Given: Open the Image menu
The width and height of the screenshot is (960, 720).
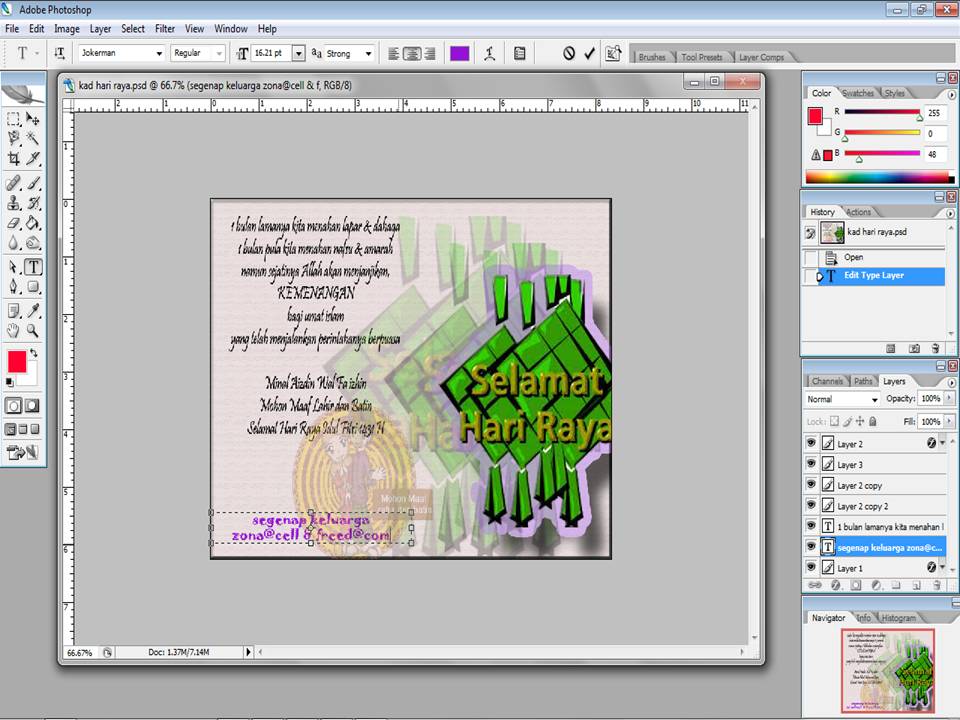Looking at the screenshot, I should [67, 29].
